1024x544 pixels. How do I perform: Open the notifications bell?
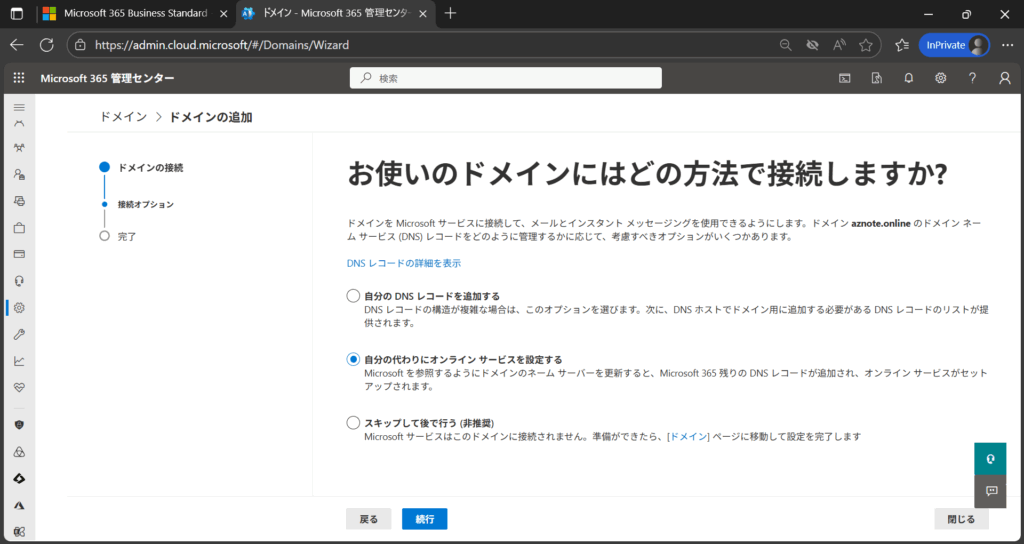coord(908,78)
